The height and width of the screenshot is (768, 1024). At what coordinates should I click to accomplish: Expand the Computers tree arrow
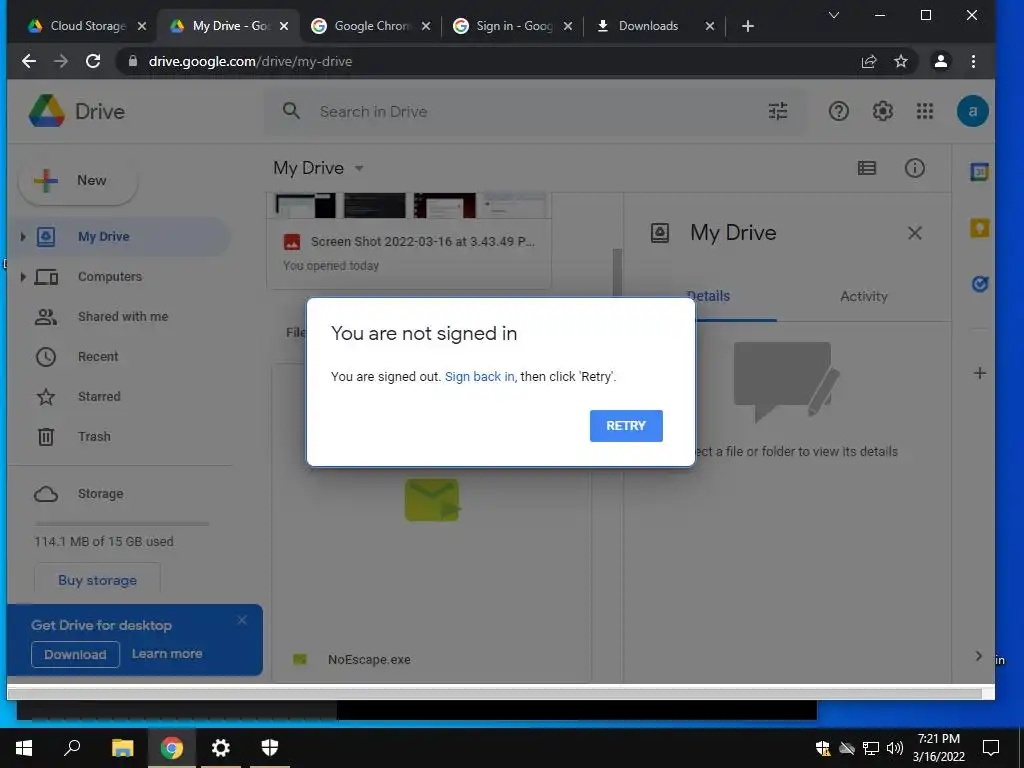pos(23,277)
